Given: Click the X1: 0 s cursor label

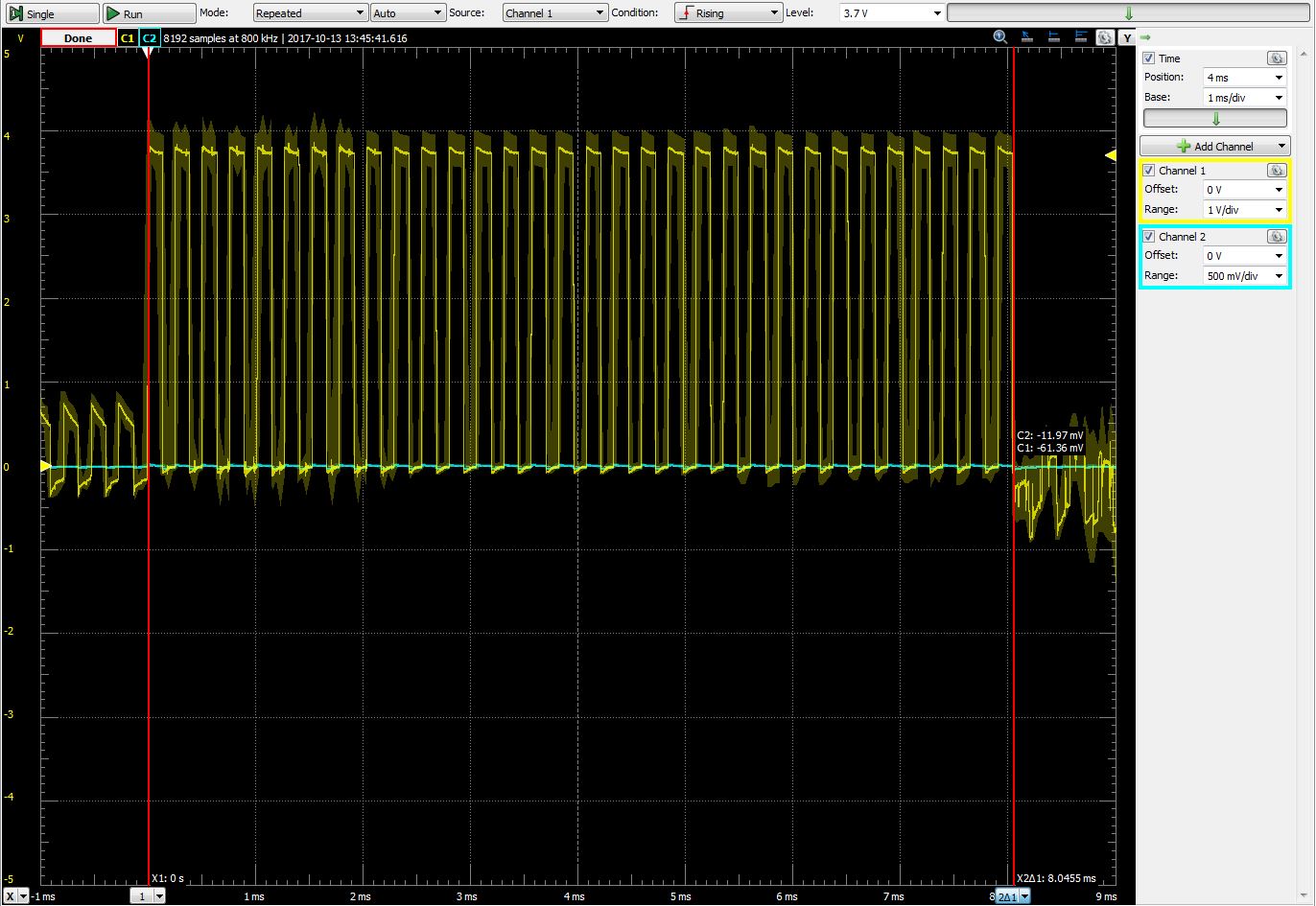Looking at the screenshot, I should pos(168,878).
